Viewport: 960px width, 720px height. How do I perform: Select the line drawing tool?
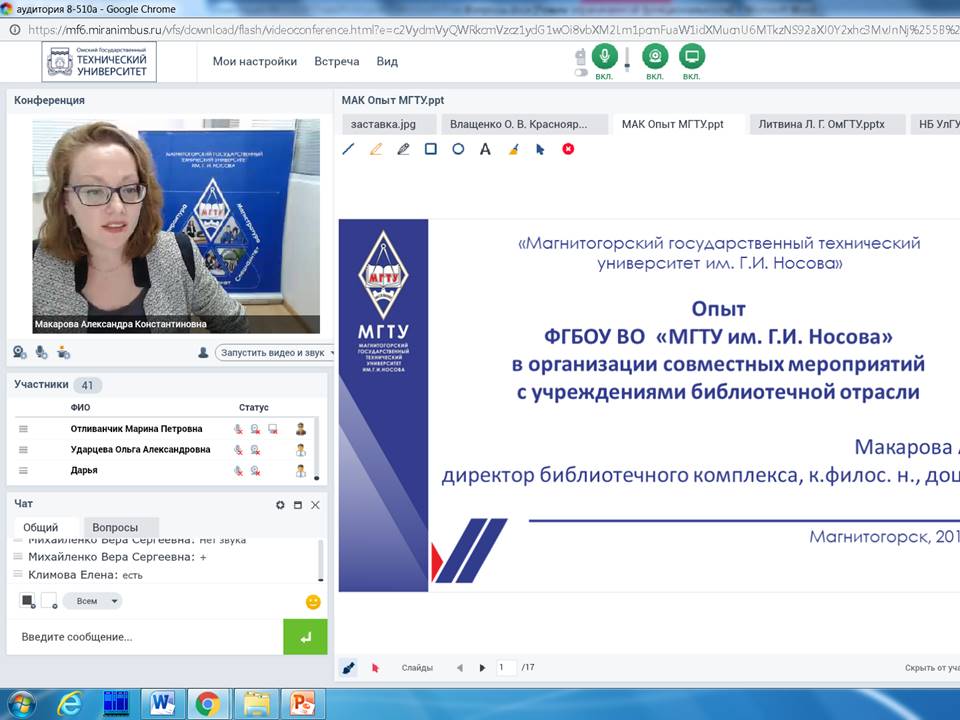(348, 149)
